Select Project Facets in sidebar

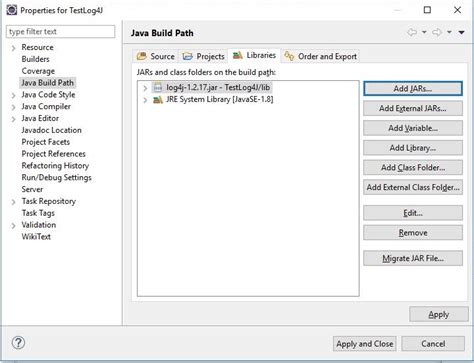(x=46, y=142)
